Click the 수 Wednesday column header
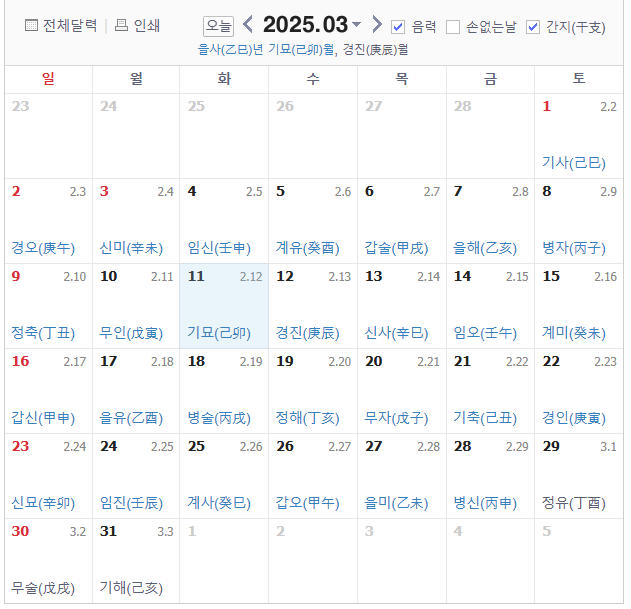This screenshot has width=631, height=609. click(x=313, y=78)
